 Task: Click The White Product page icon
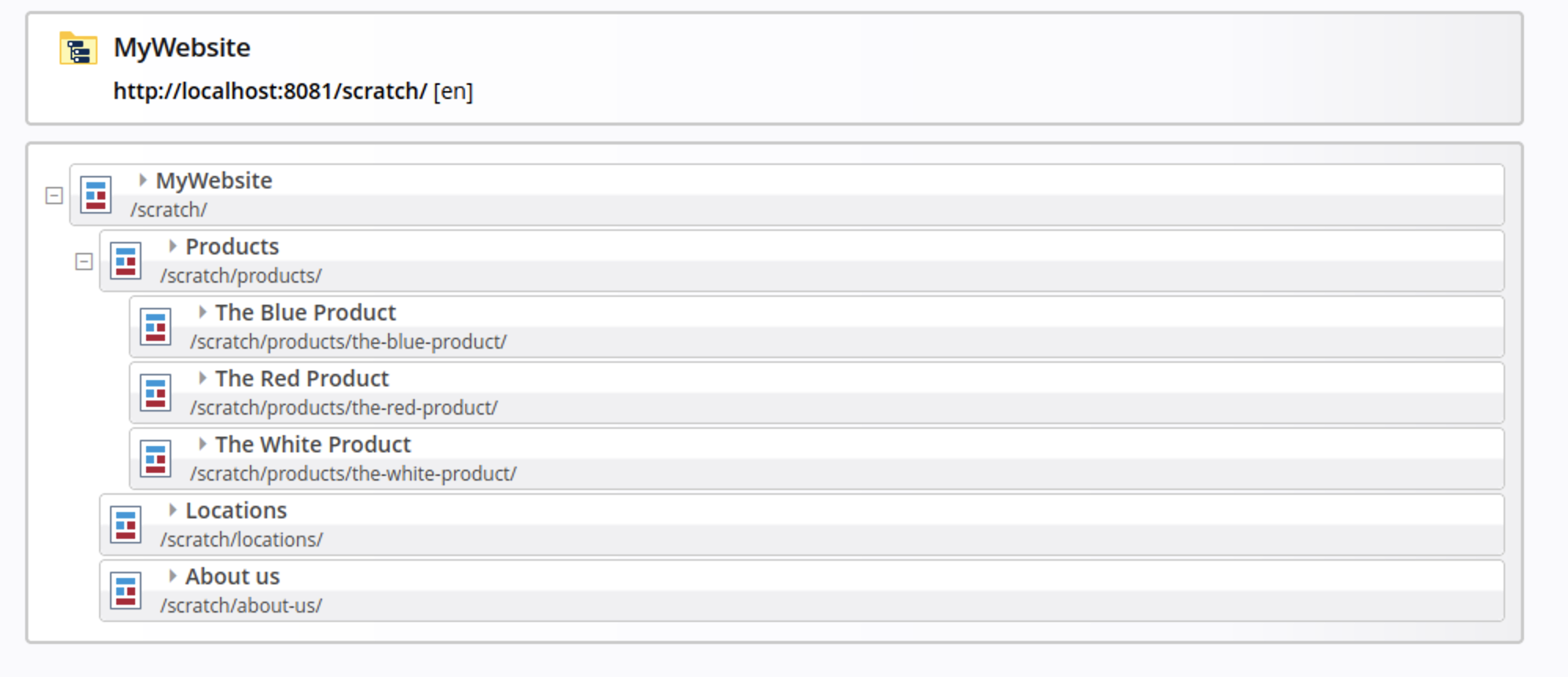pos(156,459)
